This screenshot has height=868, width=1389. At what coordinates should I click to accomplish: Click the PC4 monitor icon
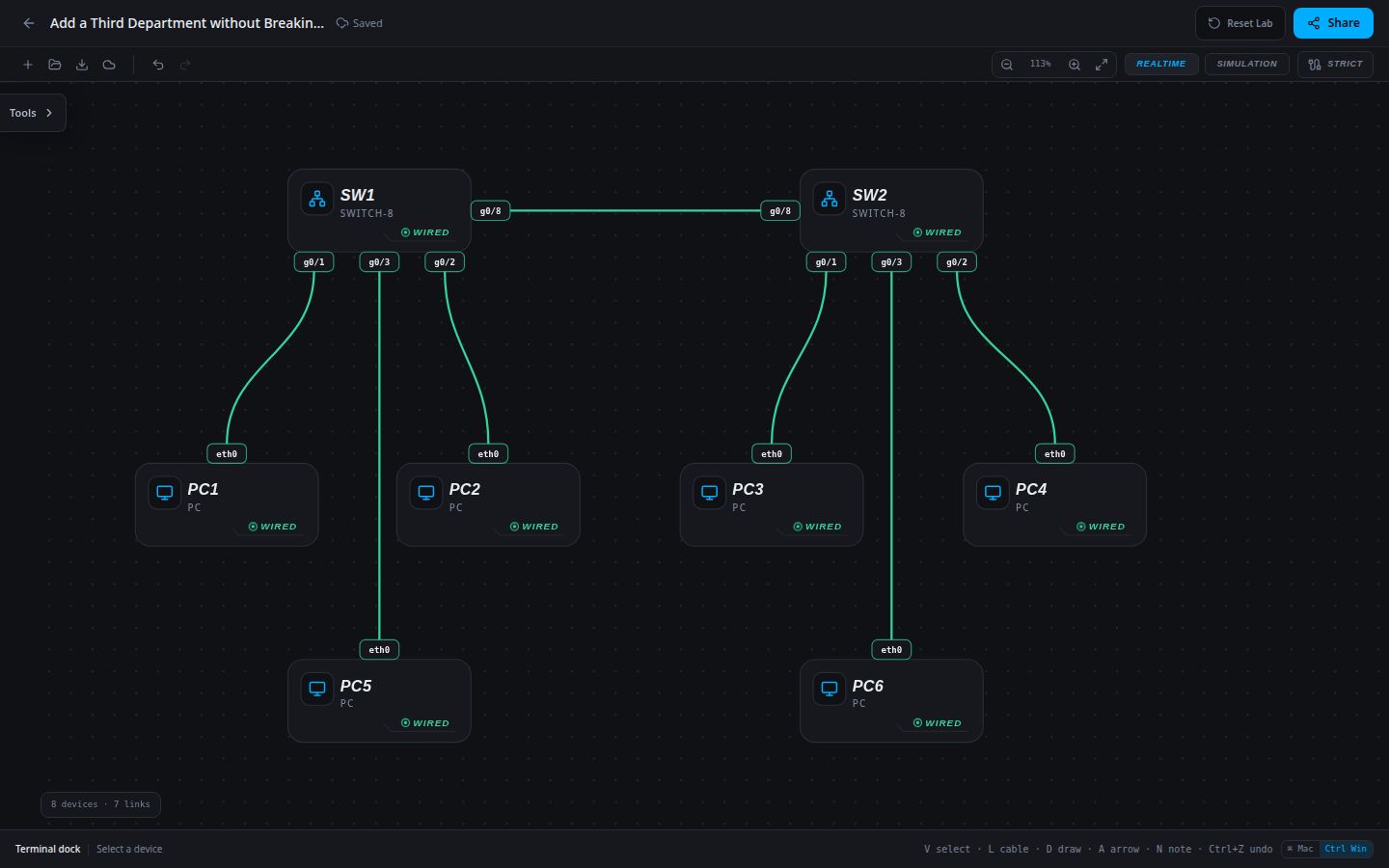pyautogui.click(x=993, y=493)
